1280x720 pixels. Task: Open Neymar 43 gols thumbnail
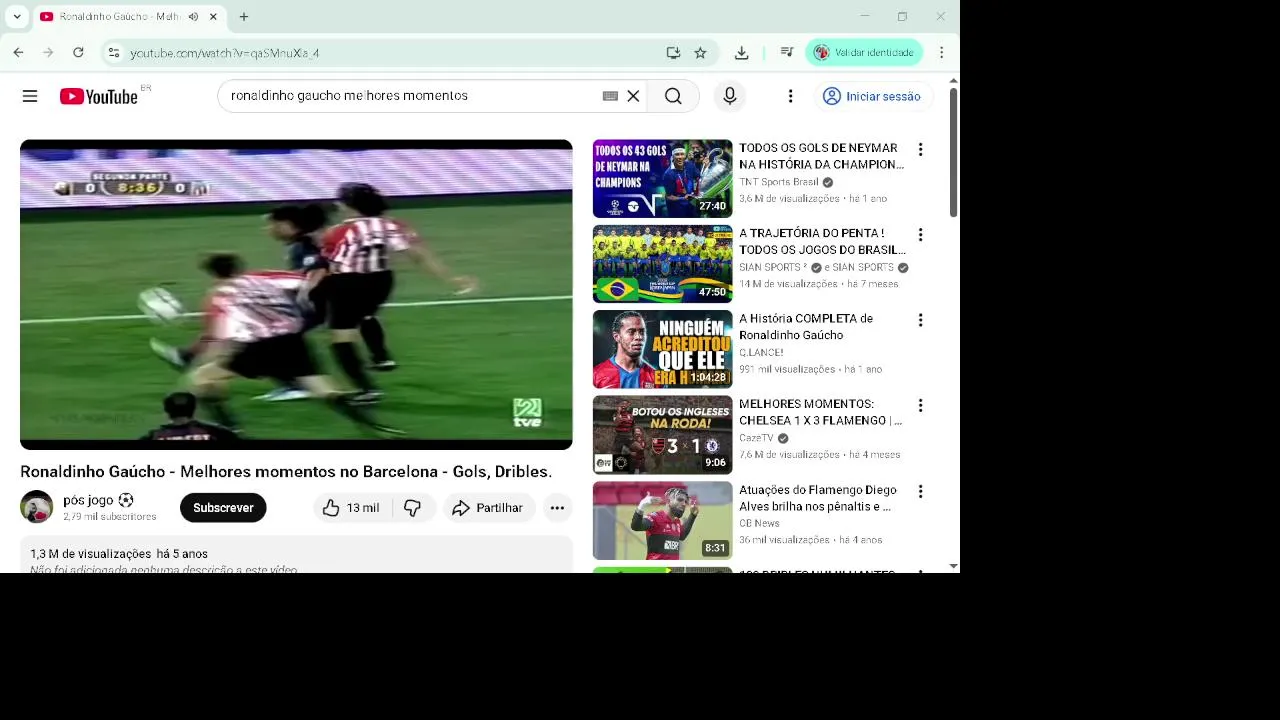(662, 179)
